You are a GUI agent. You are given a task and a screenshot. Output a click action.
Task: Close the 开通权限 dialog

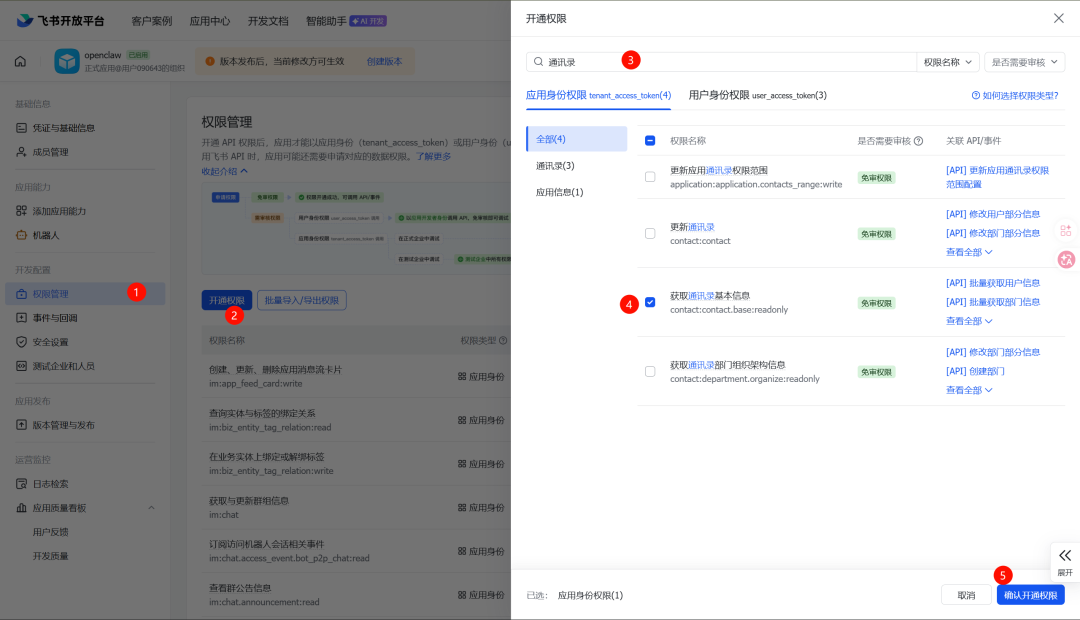(1059, 19)
